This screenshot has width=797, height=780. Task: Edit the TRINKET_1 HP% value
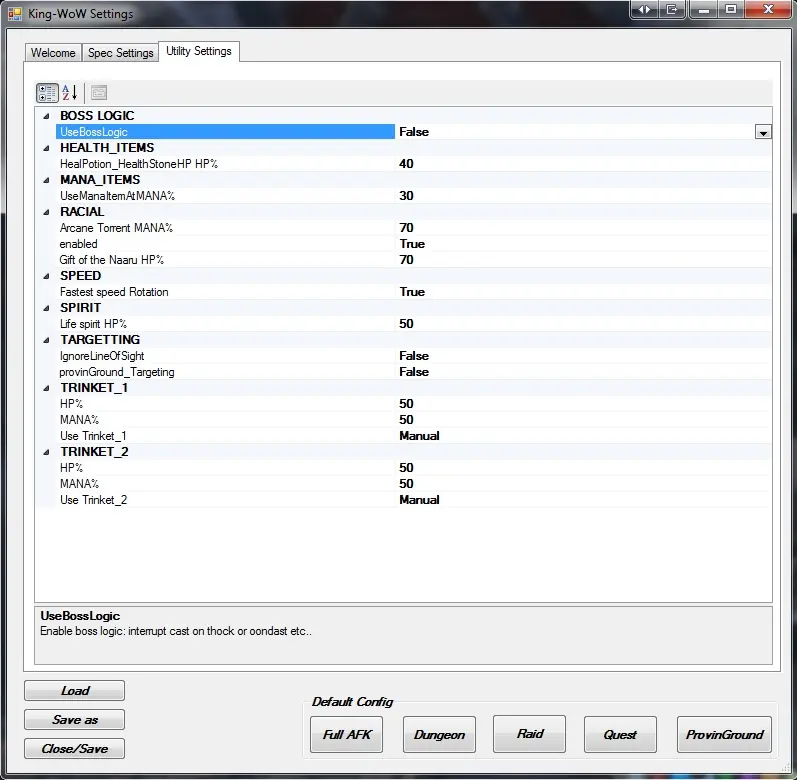406,404
